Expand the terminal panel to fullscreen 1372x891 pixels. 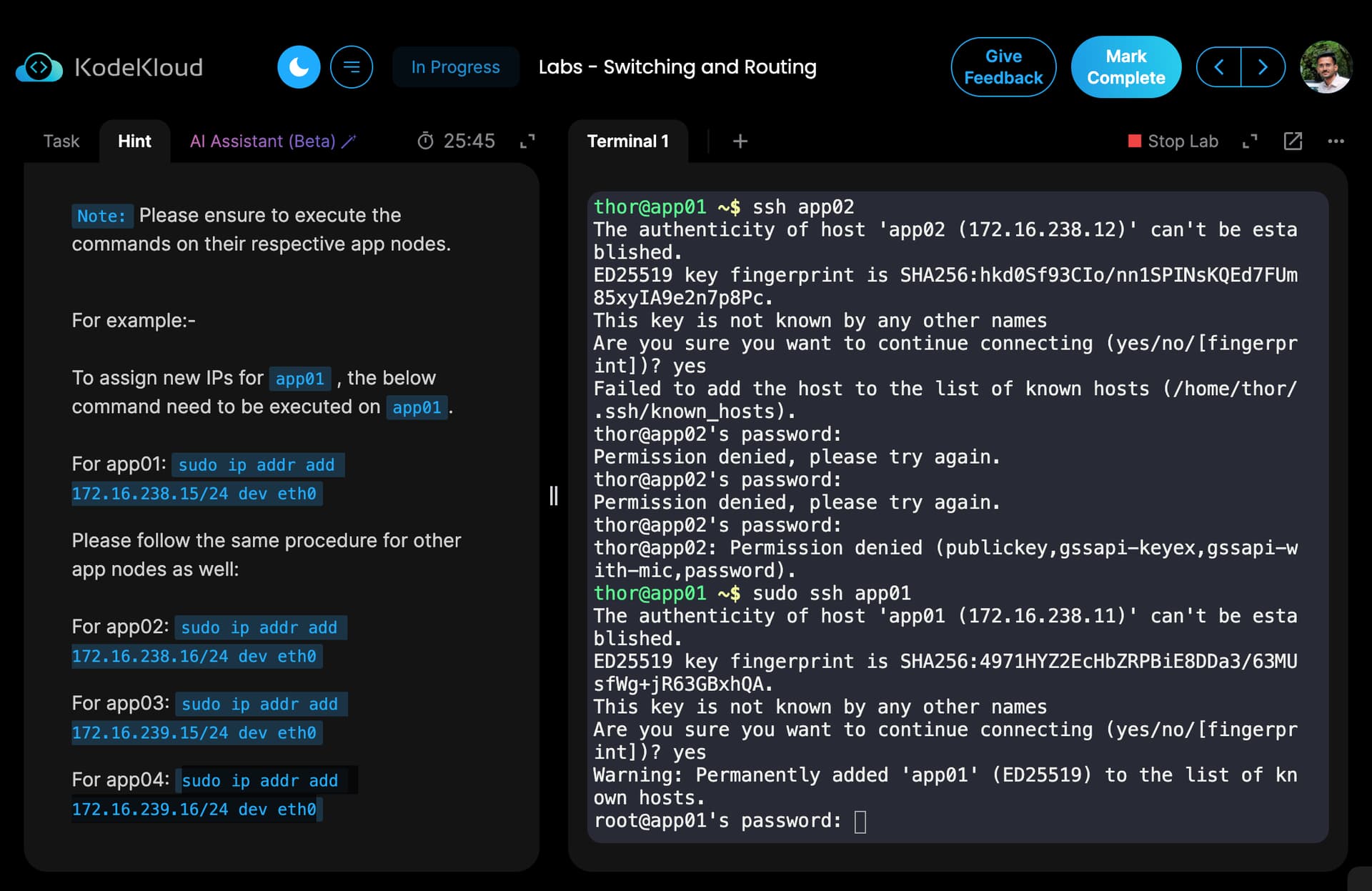1250,141
